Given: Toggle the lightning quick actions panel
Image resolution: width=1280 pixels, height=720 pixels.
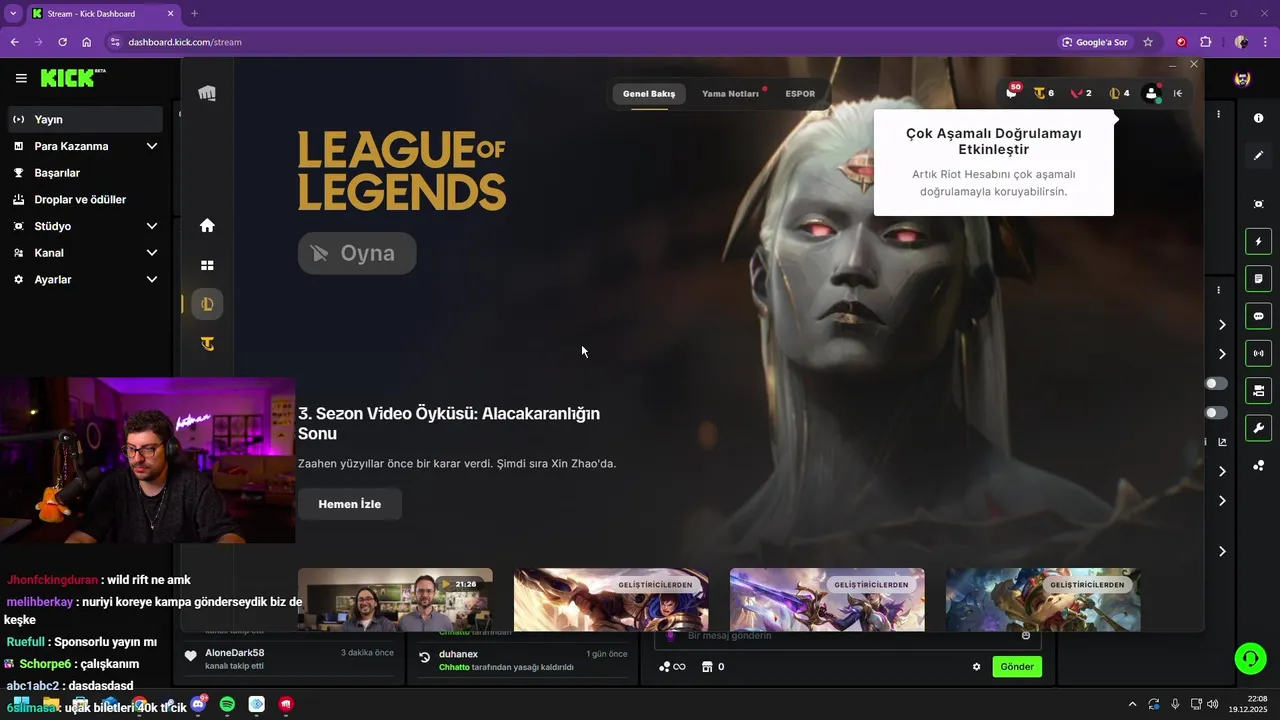Looking at the screenshot, I should [x=1258, y=241].
